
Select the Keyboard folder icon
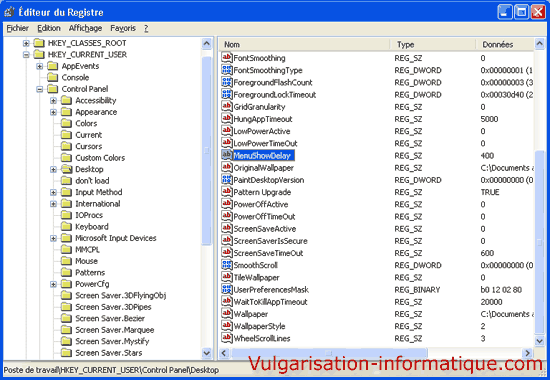[66, 226]
